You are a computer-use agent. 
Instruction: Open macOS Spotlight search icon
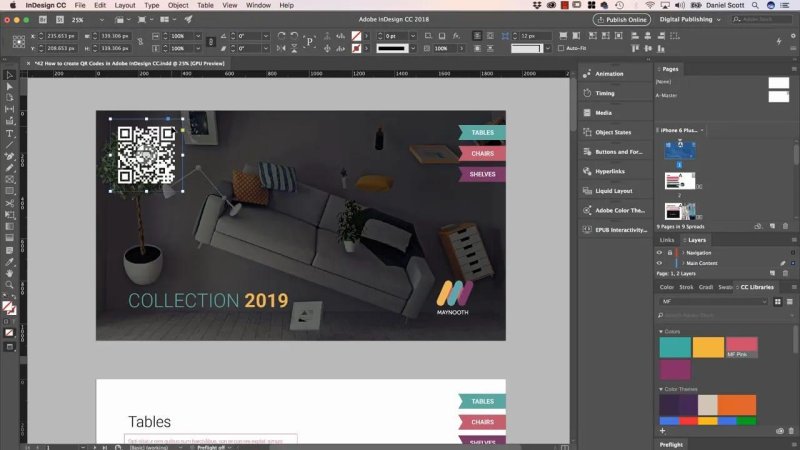coord(755,5)
